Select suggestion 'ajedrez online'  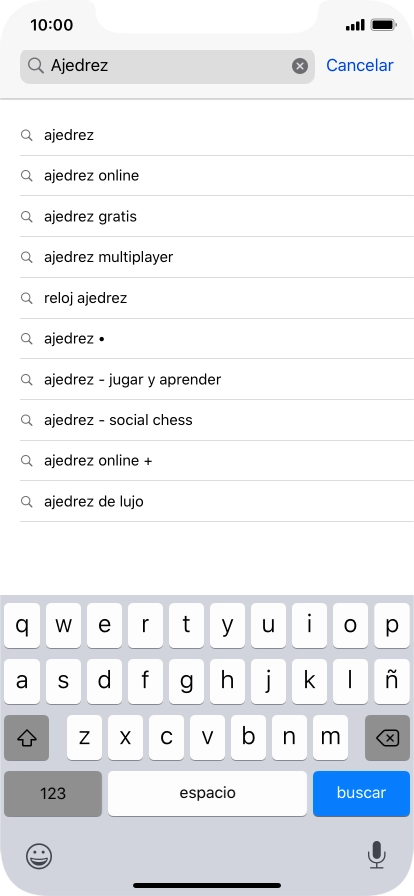pos(217,175)
